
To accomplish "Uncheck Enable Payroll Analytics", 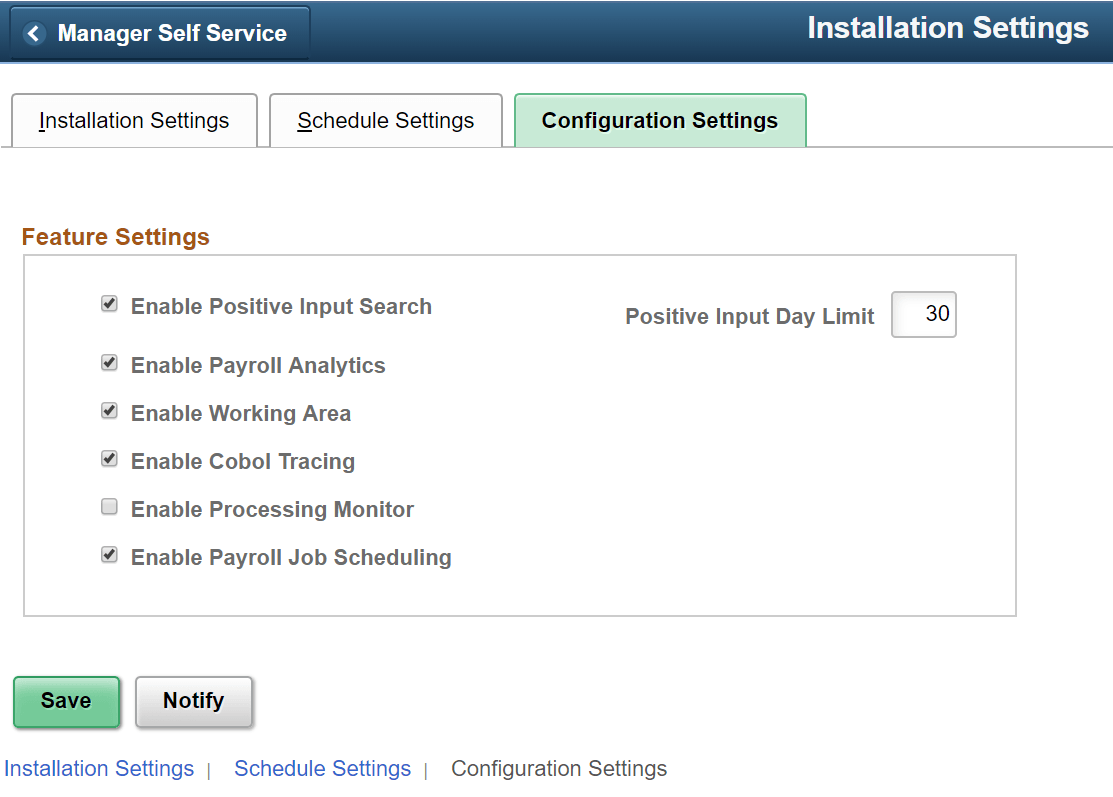I will tap(109, 362).
